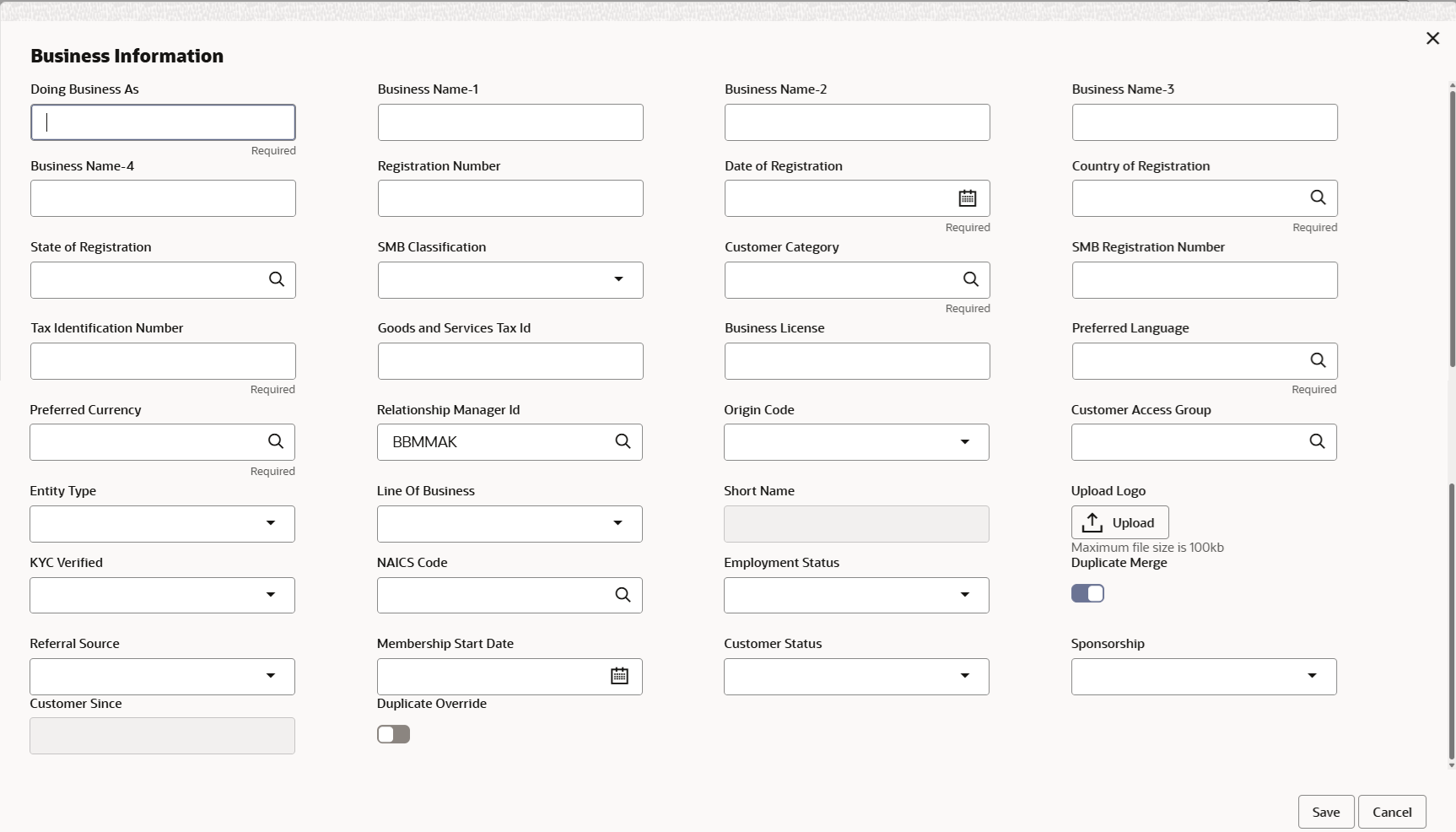
Task: Click the NAICS Code search icon
Action: pos(623,595)
